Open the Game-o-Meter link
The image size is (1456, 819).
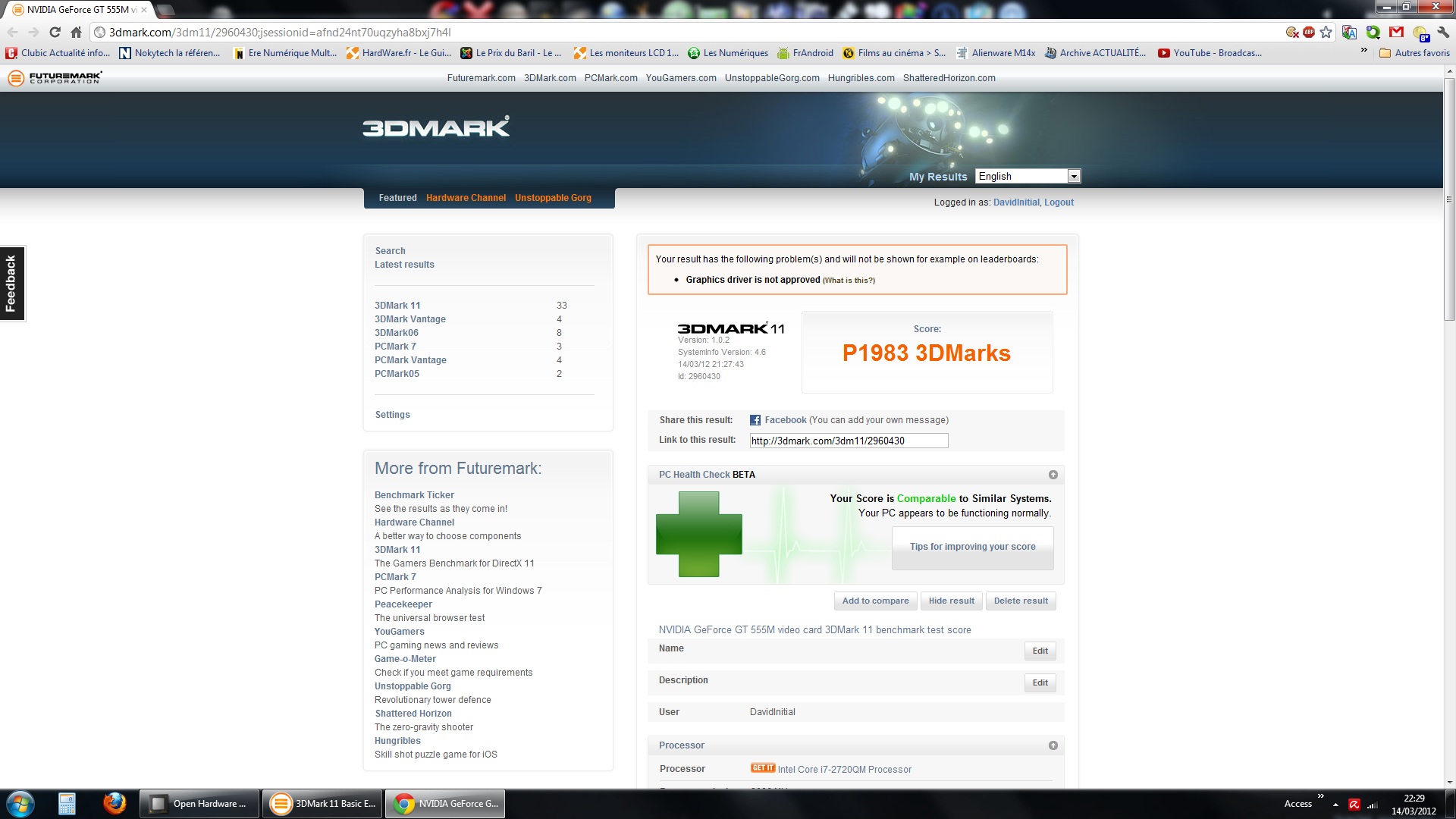[x=405, y=659]
